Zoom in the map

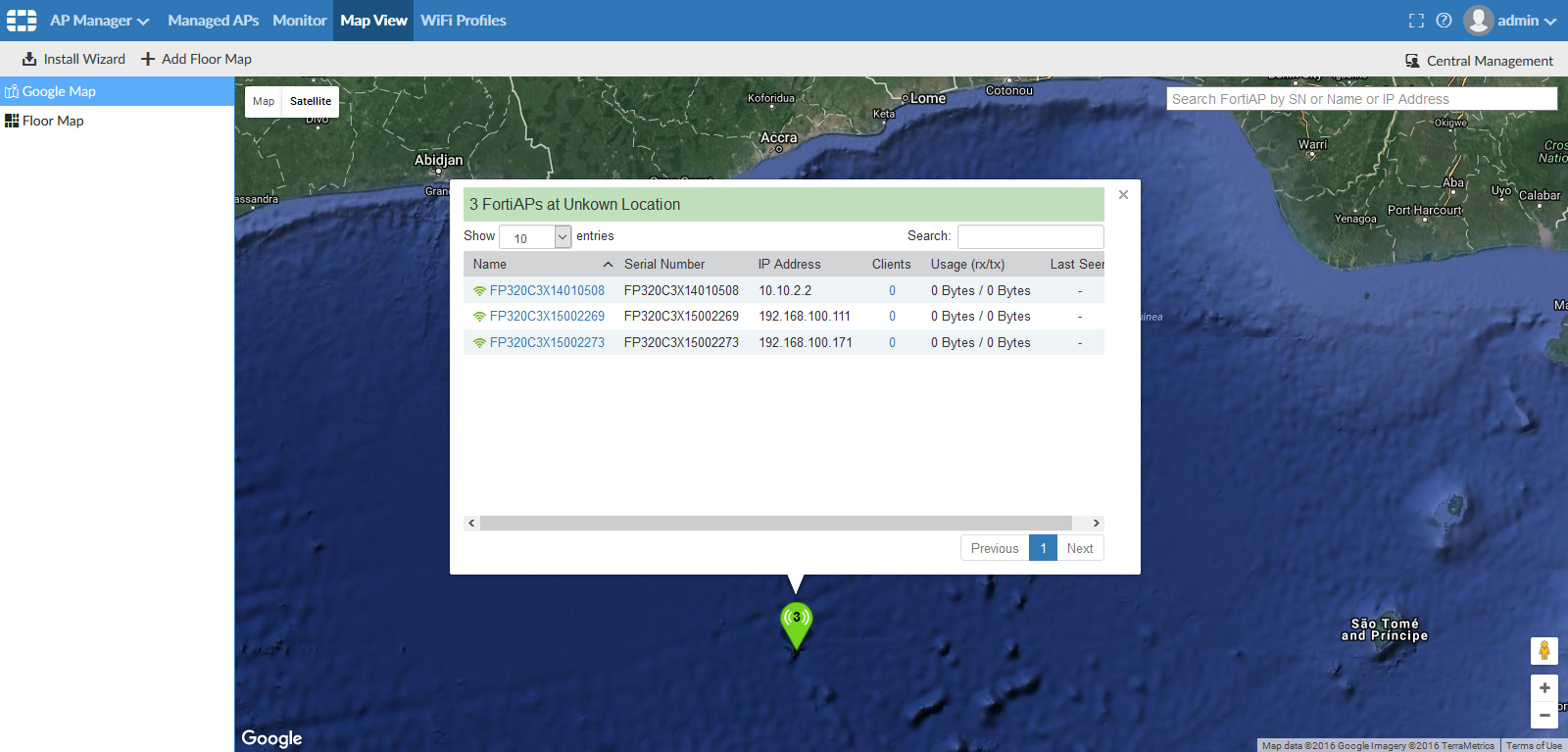pos(1544,687)
